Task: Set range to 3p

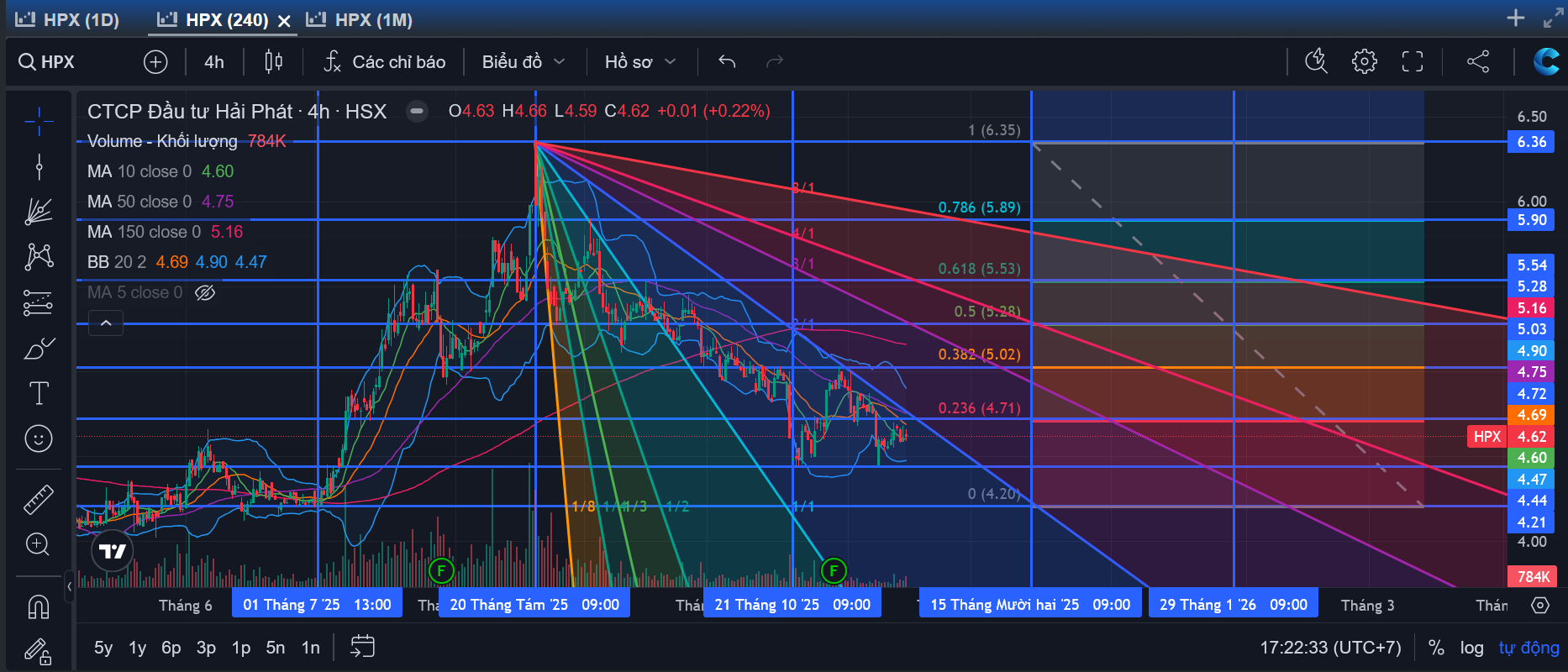Action: coord(206,647)
